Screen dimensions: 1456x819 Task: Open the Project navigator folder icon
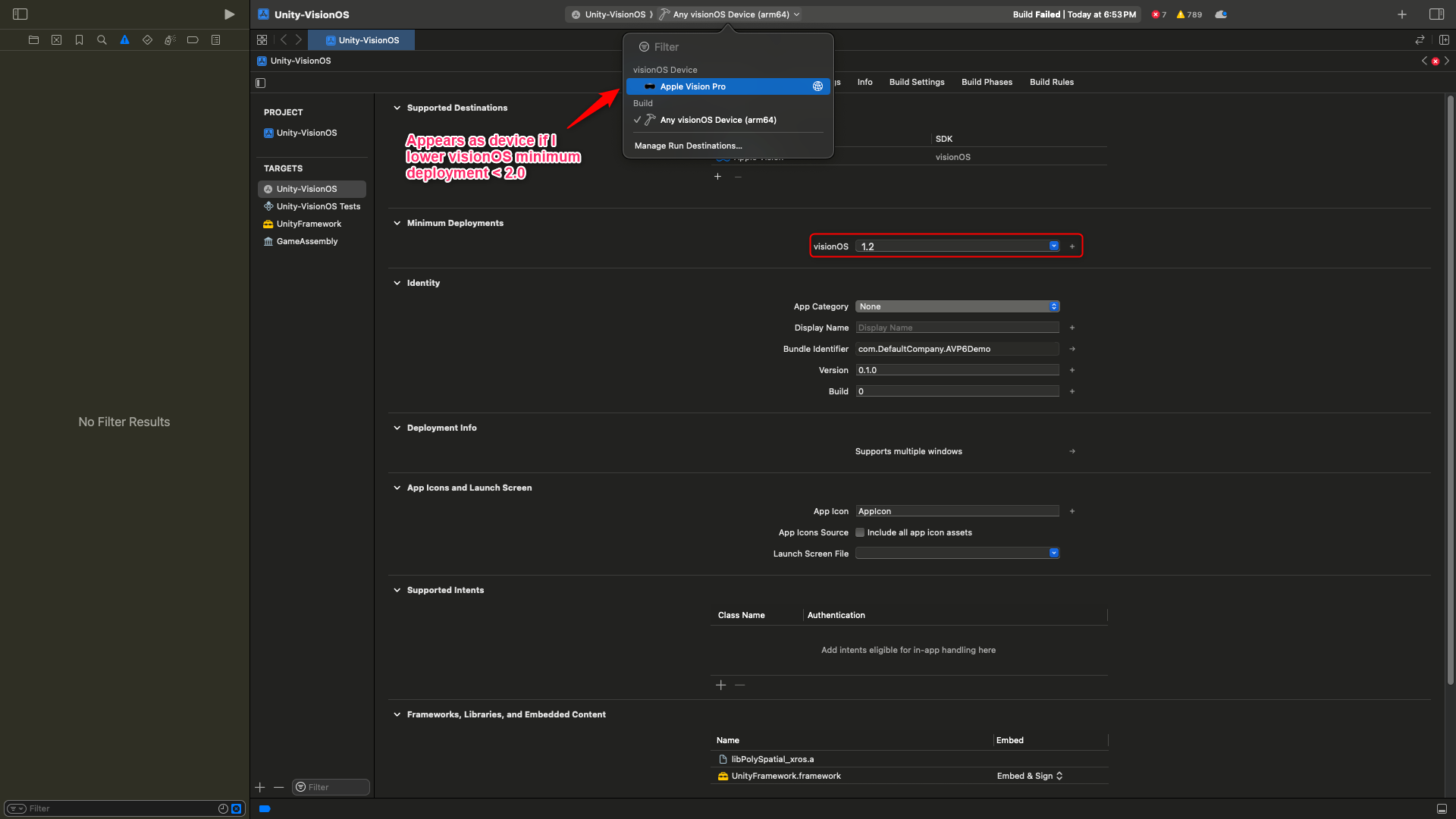coord(33,40)
